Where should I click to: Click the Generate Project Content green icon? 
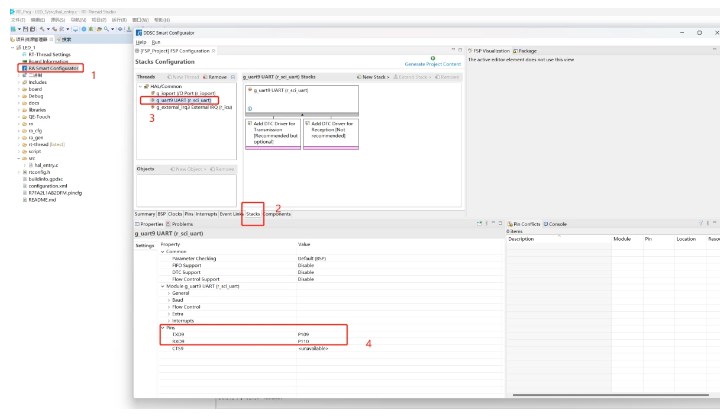(x=433, y=58)
